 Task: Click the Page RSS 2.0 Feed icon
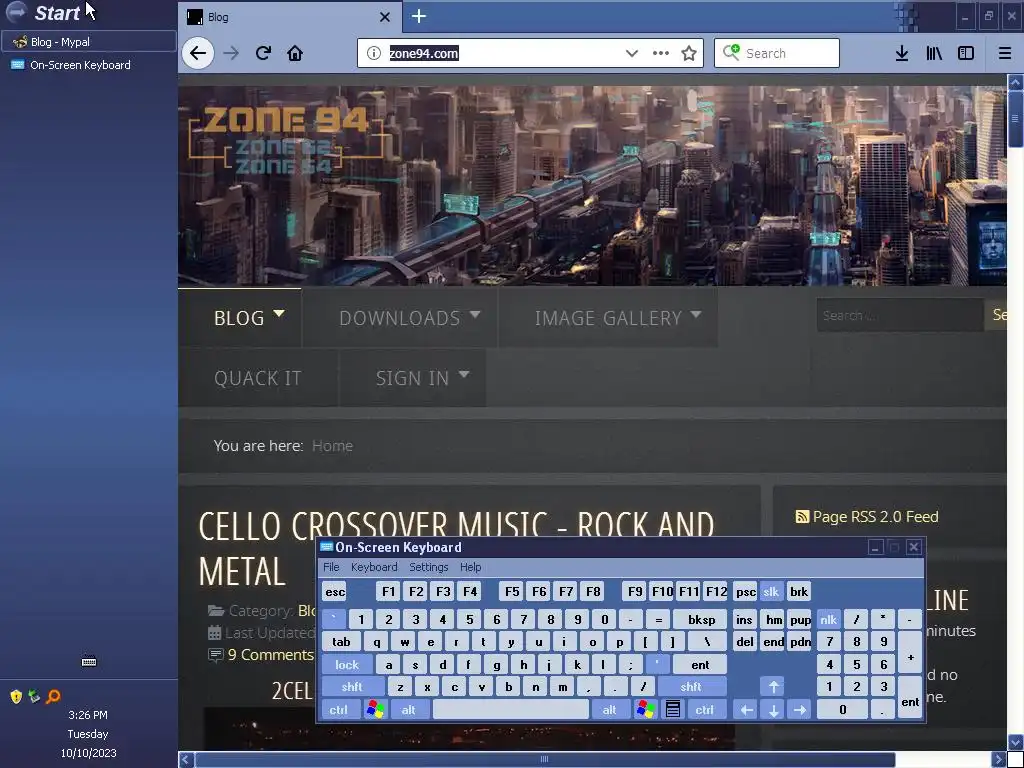pyautogui.click(x=802, y=517)
